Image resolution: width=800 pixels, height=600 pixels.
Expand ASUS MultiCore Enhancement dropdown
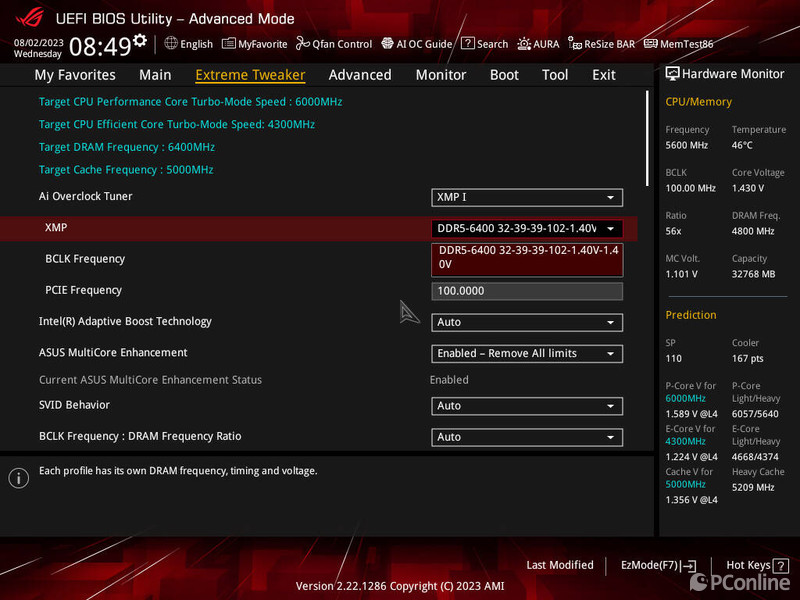click(x=527, y=354)
